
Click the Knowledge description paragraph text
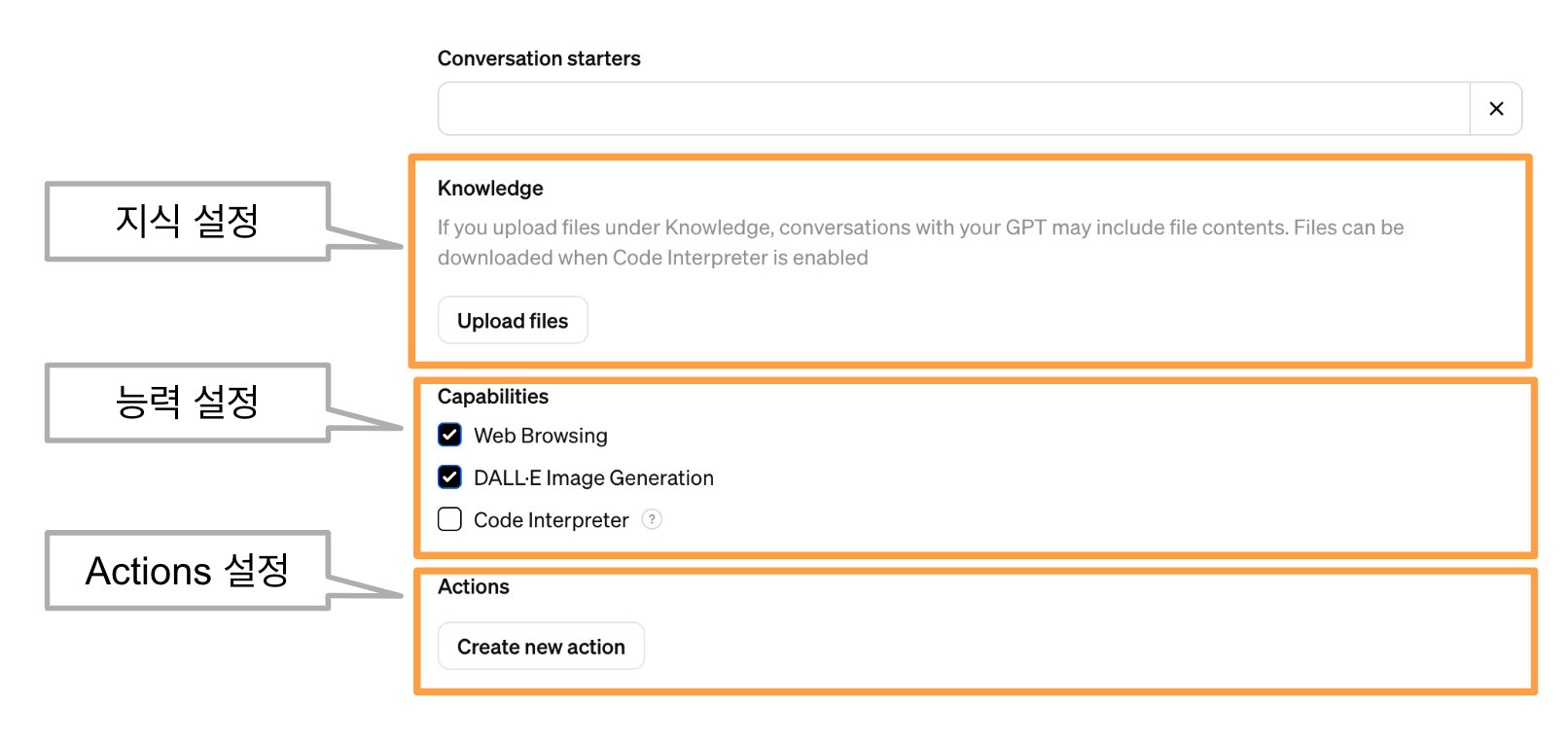pyautogui.click(x=920, y=242)
